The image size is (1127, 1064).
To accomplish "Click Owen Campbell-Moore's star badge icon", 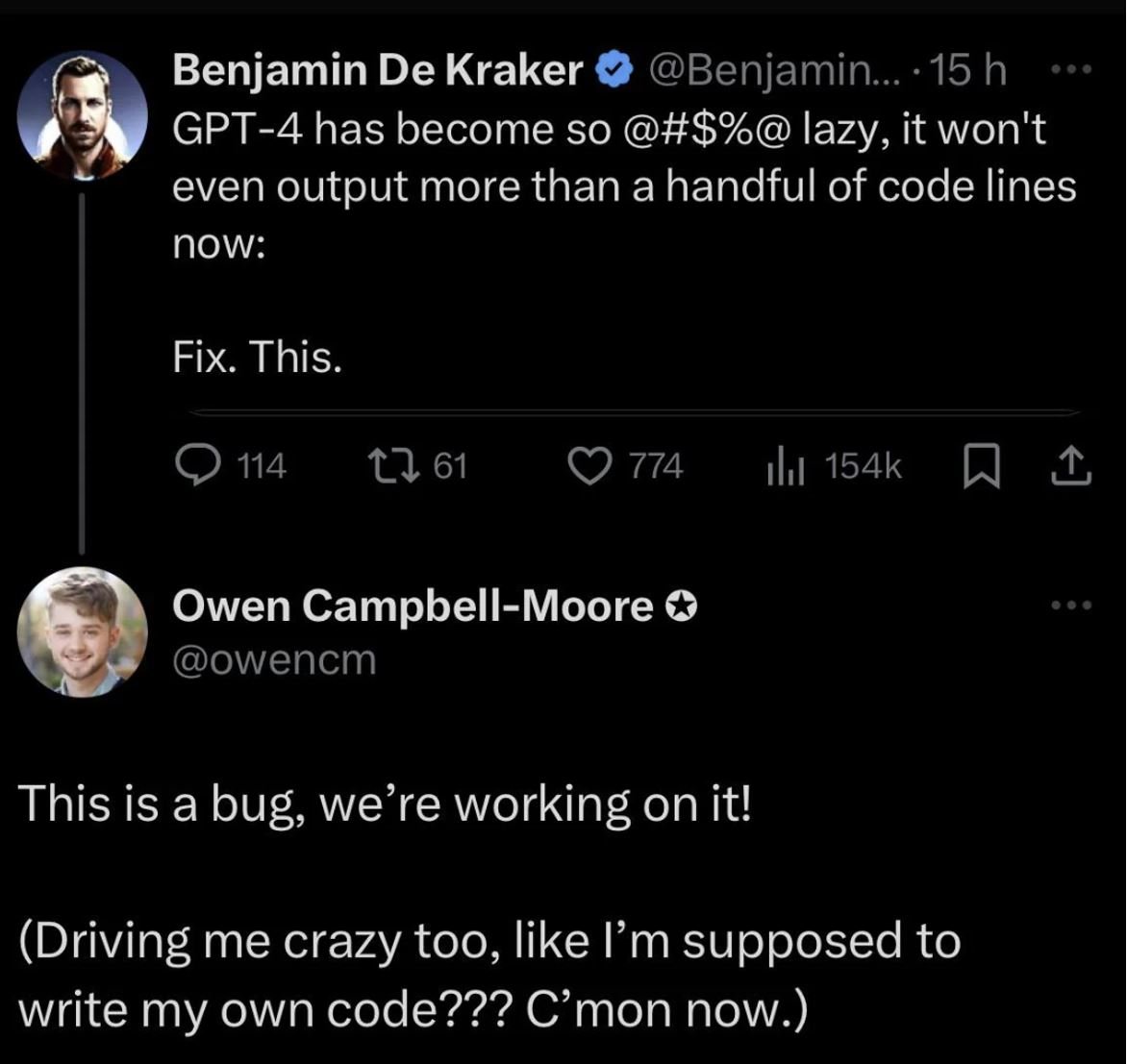I will coord(680,607).
